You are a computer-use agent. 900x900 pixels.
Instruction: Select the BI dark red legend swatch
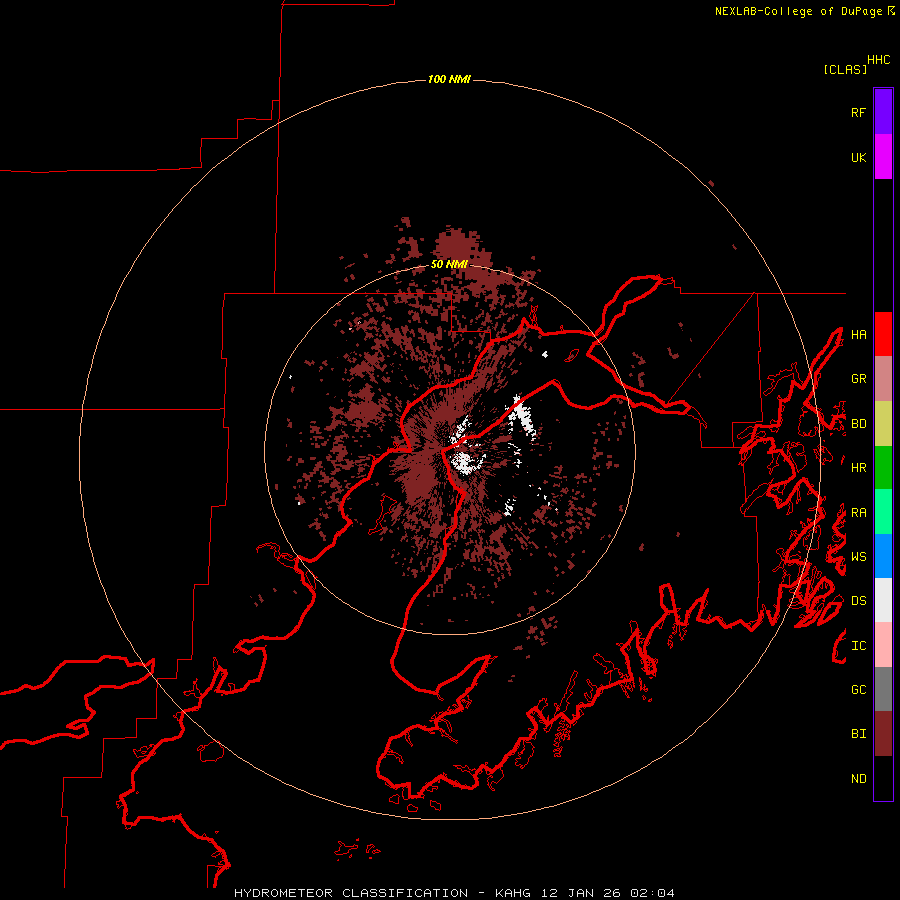(x=883, y=734)
